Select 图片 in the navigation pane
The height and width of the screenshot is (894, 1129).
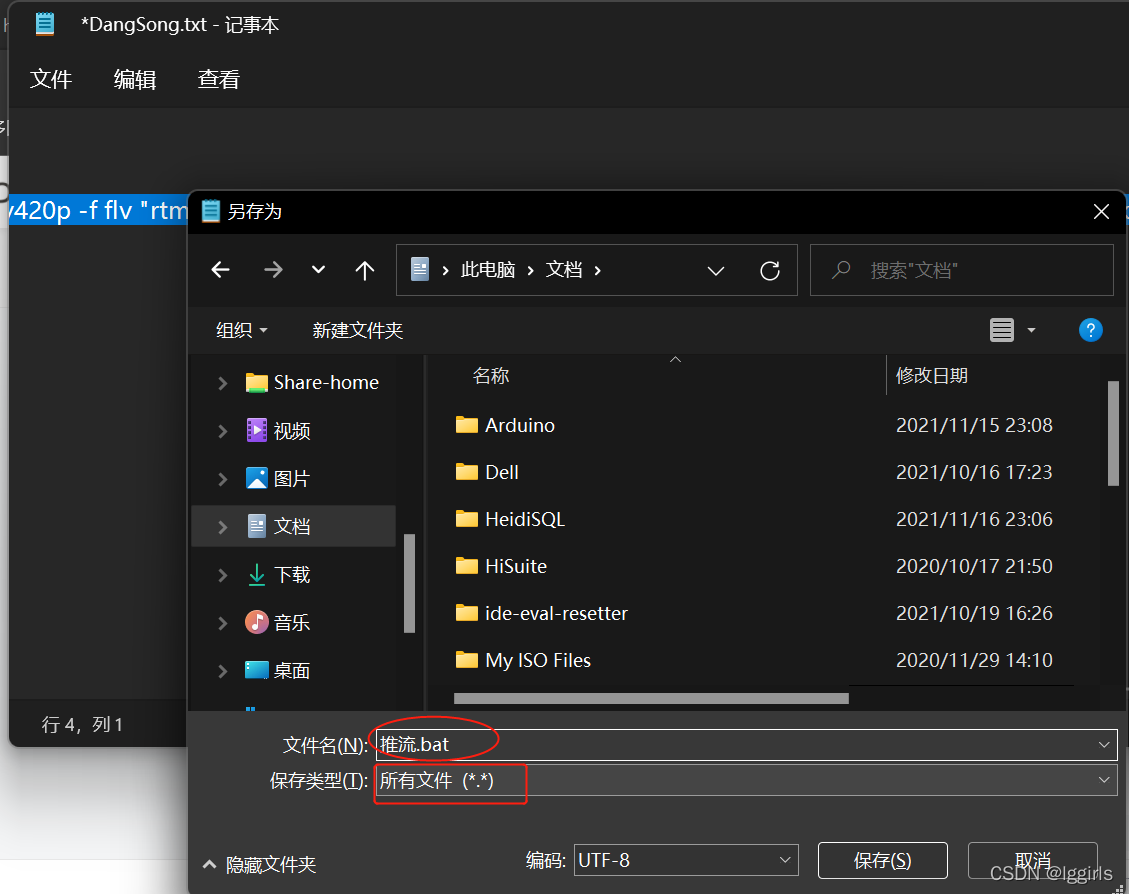[x=278, y=478]
